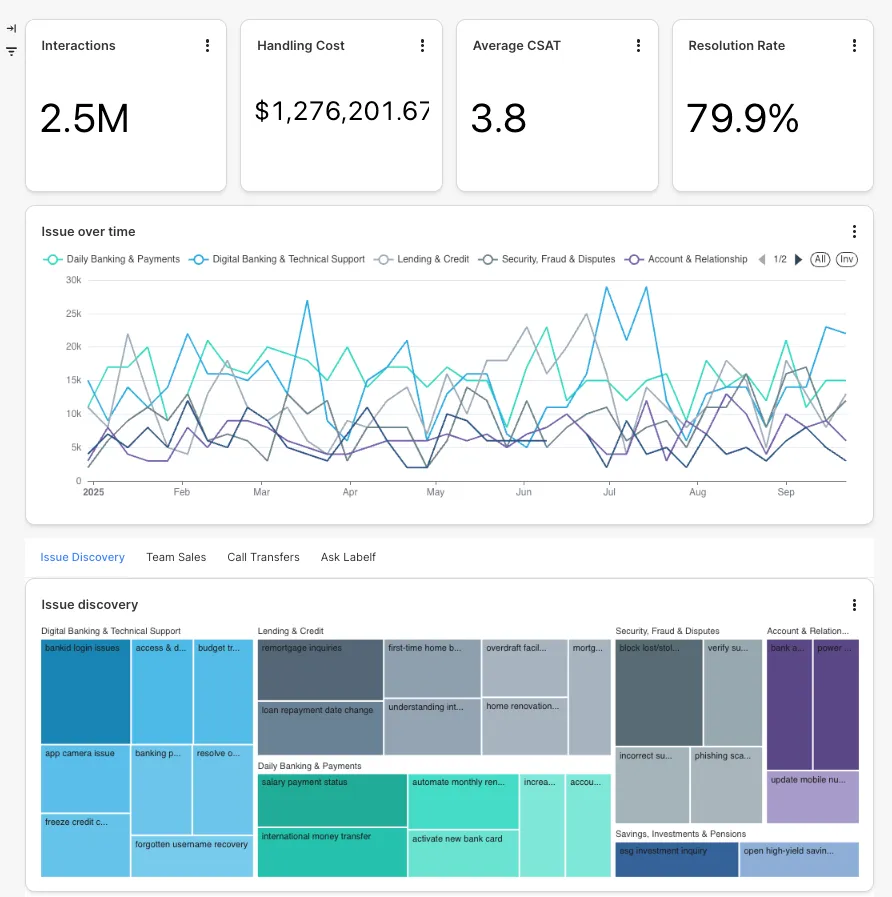The image size is (892, 897).
Task: Go to next legend page arrow
Action: point(798,260)
